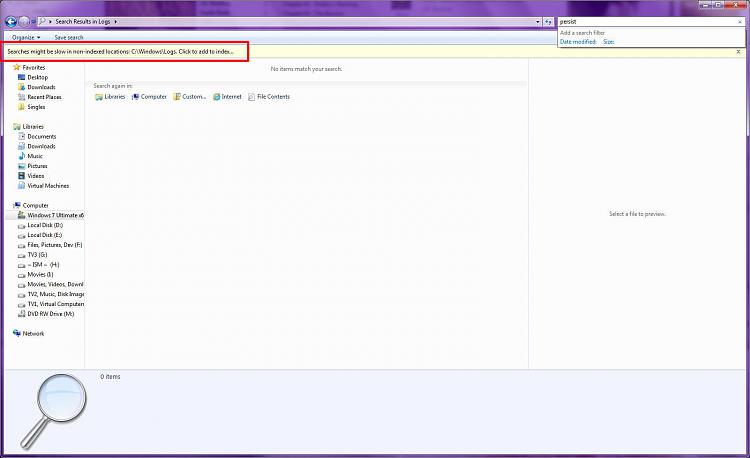Search again in Custom location
The height and width of the screenshot is (458, 750).
(189, 97)
